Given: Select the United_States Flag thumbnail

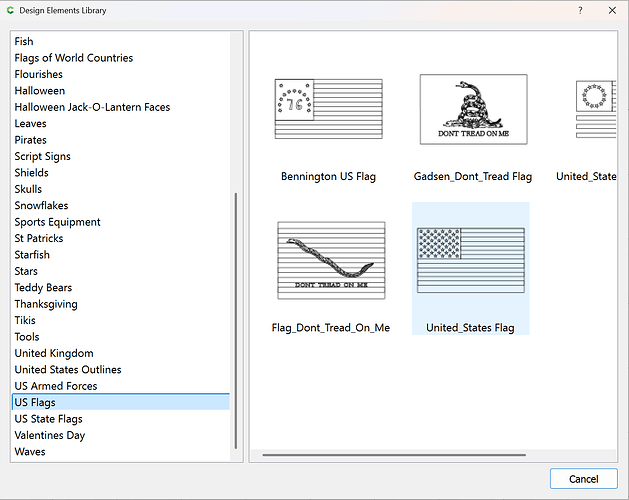Looking at the screenshot, I should [470, 260].
